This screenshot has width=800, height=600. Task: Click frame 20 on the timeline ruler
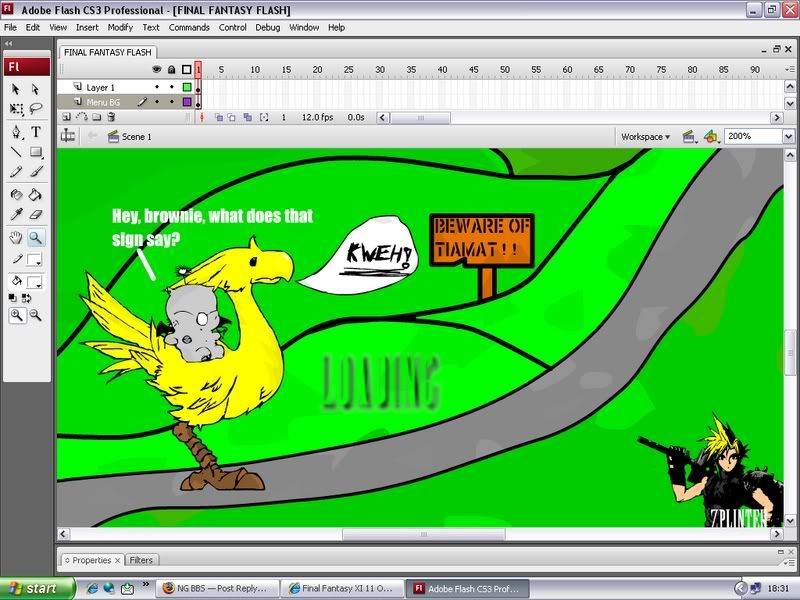[x=317, y=69]
